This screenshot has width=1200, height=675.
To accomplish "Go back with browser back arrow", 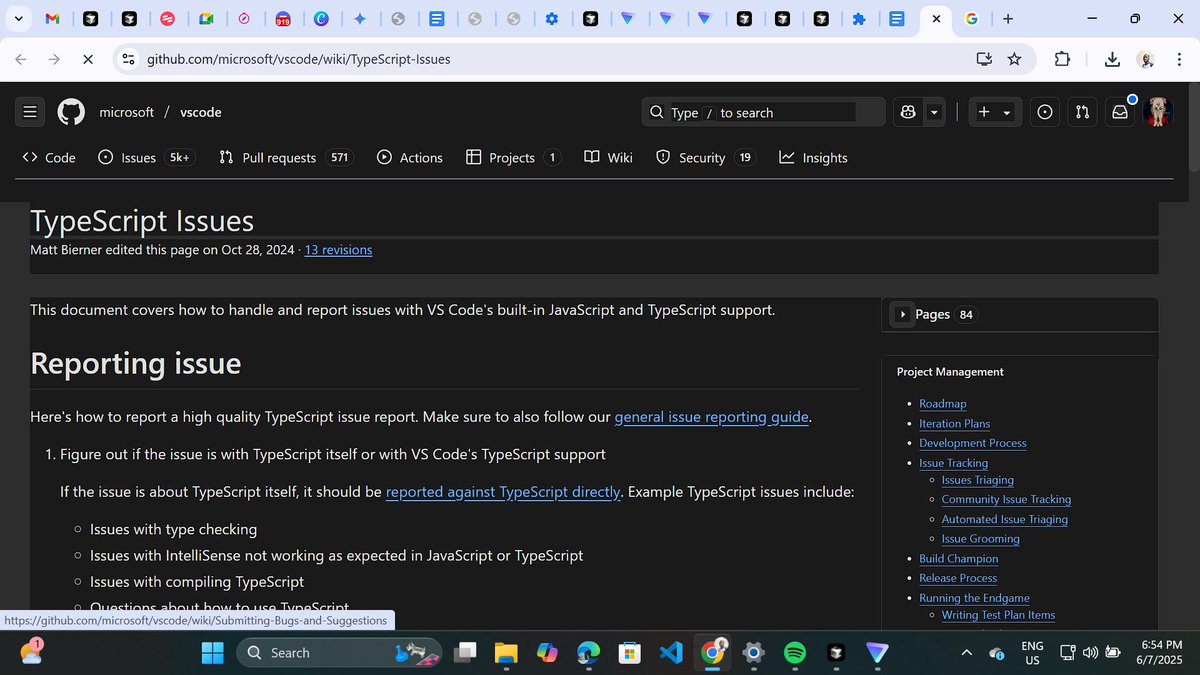I will tap(21, 59).
